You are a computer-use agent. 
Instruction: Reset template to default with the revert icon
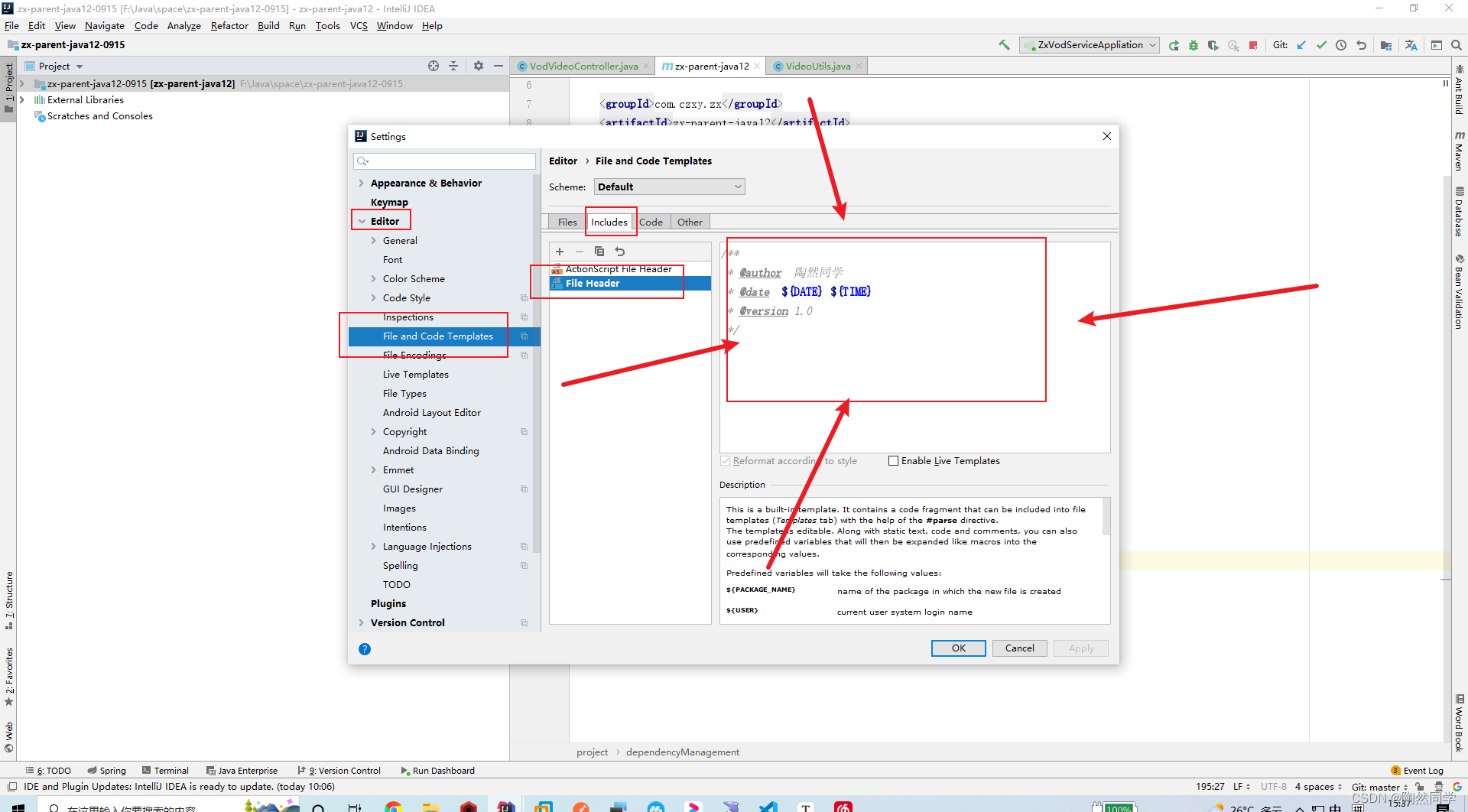pyautogui.click(x=620, y=252)
